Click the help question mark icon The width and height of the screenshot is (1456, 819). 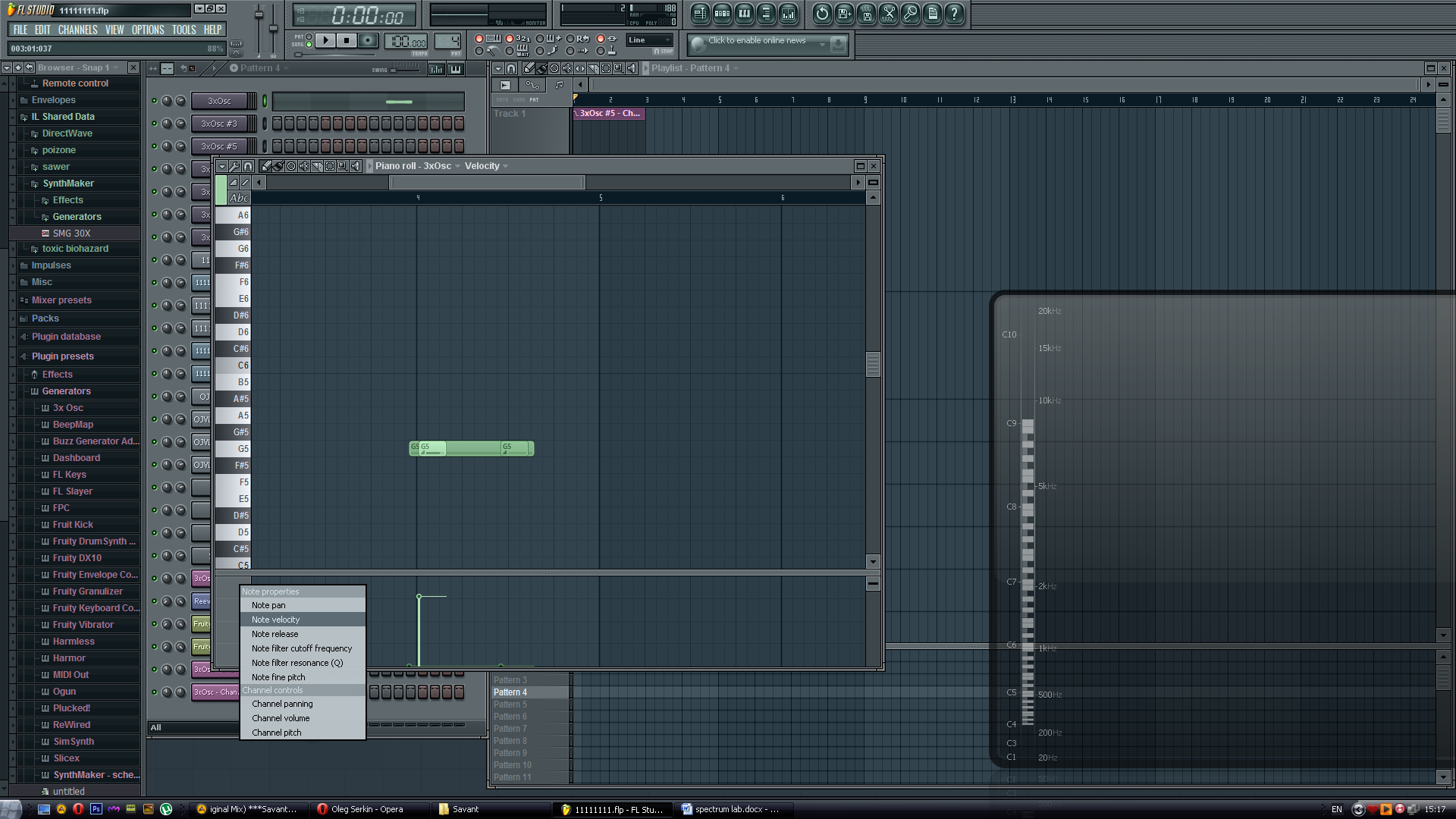954,13
